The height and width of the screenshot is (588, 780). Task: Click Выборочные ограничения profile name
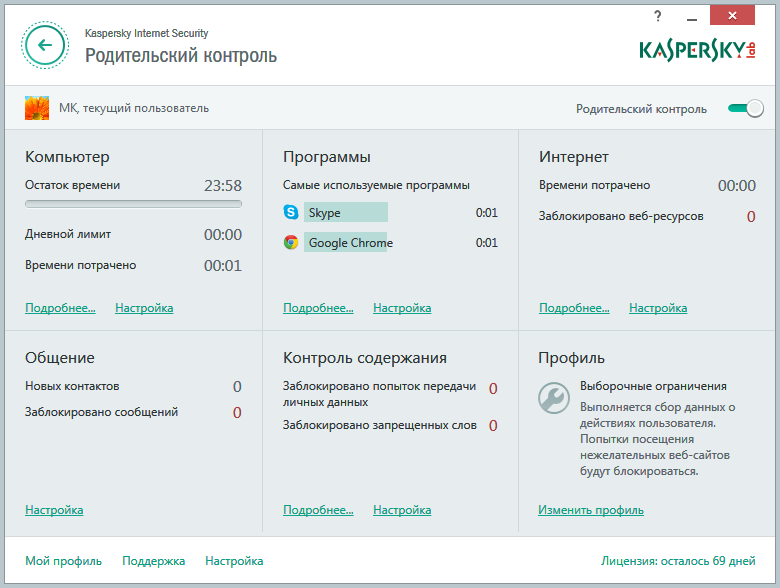pos(653,386)
